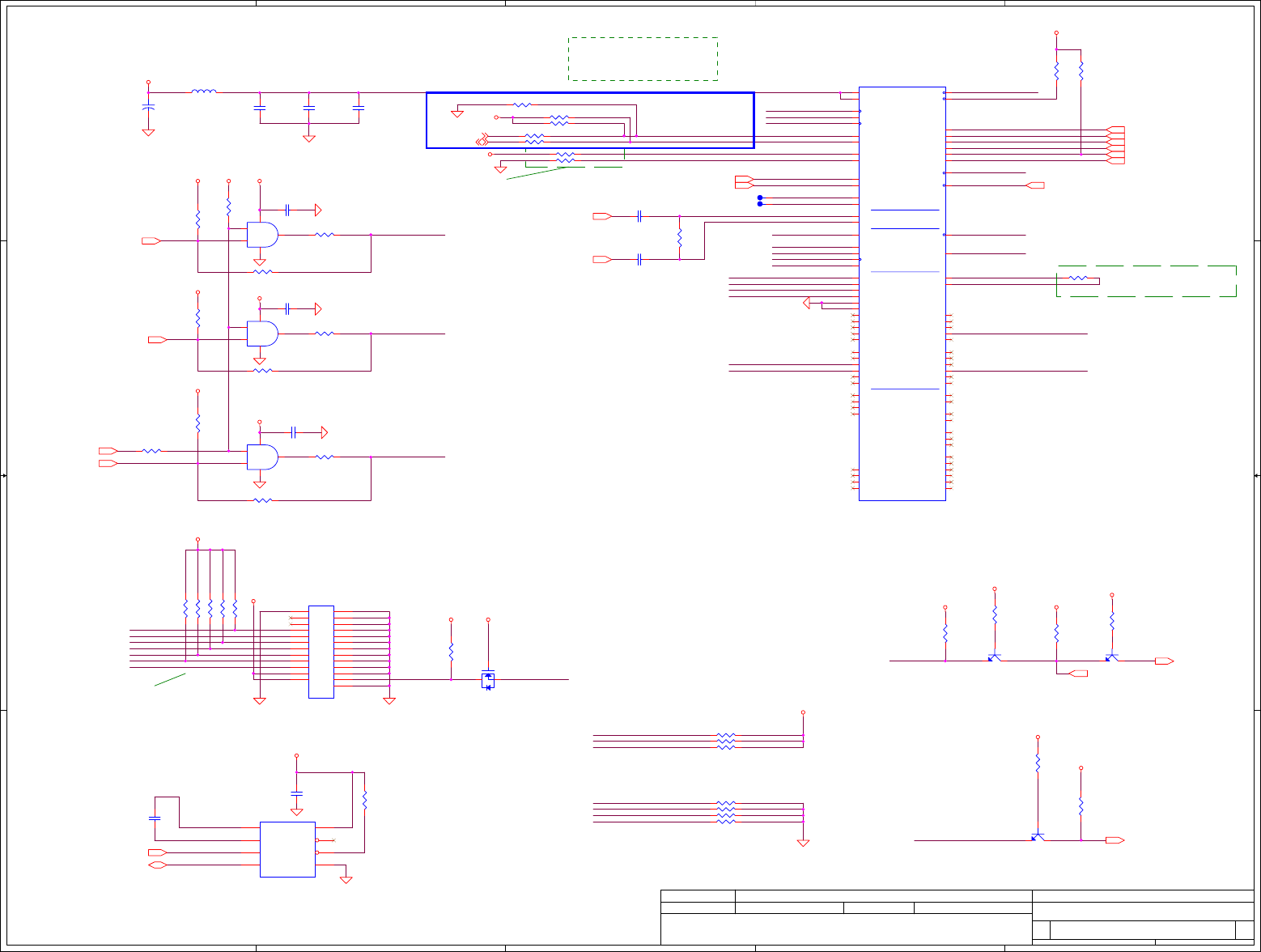Image resolution: width=1261 pixels, height=952 pixels.
Task: Click the MOSFET symbol right of the narrow IC
Action: pos(487,680)
